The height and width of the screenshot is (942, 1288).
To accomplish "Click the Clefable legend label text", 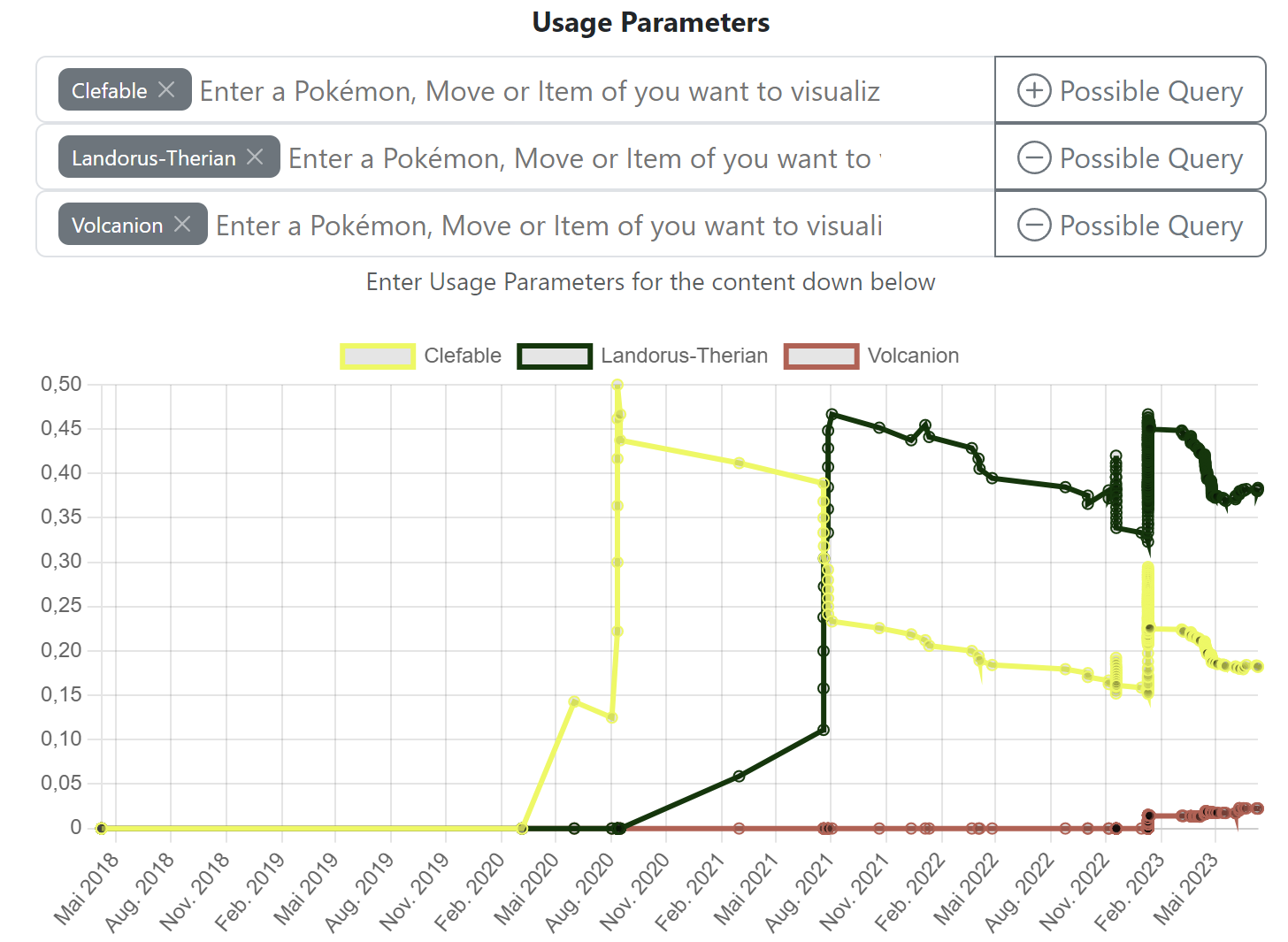I will 463,356.
